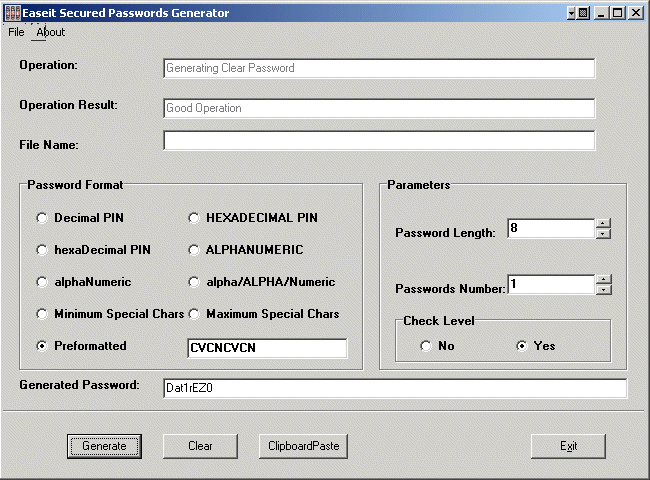Click the Operation Result label
The height and width of the screenshot is (480, 650).
tap(68, 105)
